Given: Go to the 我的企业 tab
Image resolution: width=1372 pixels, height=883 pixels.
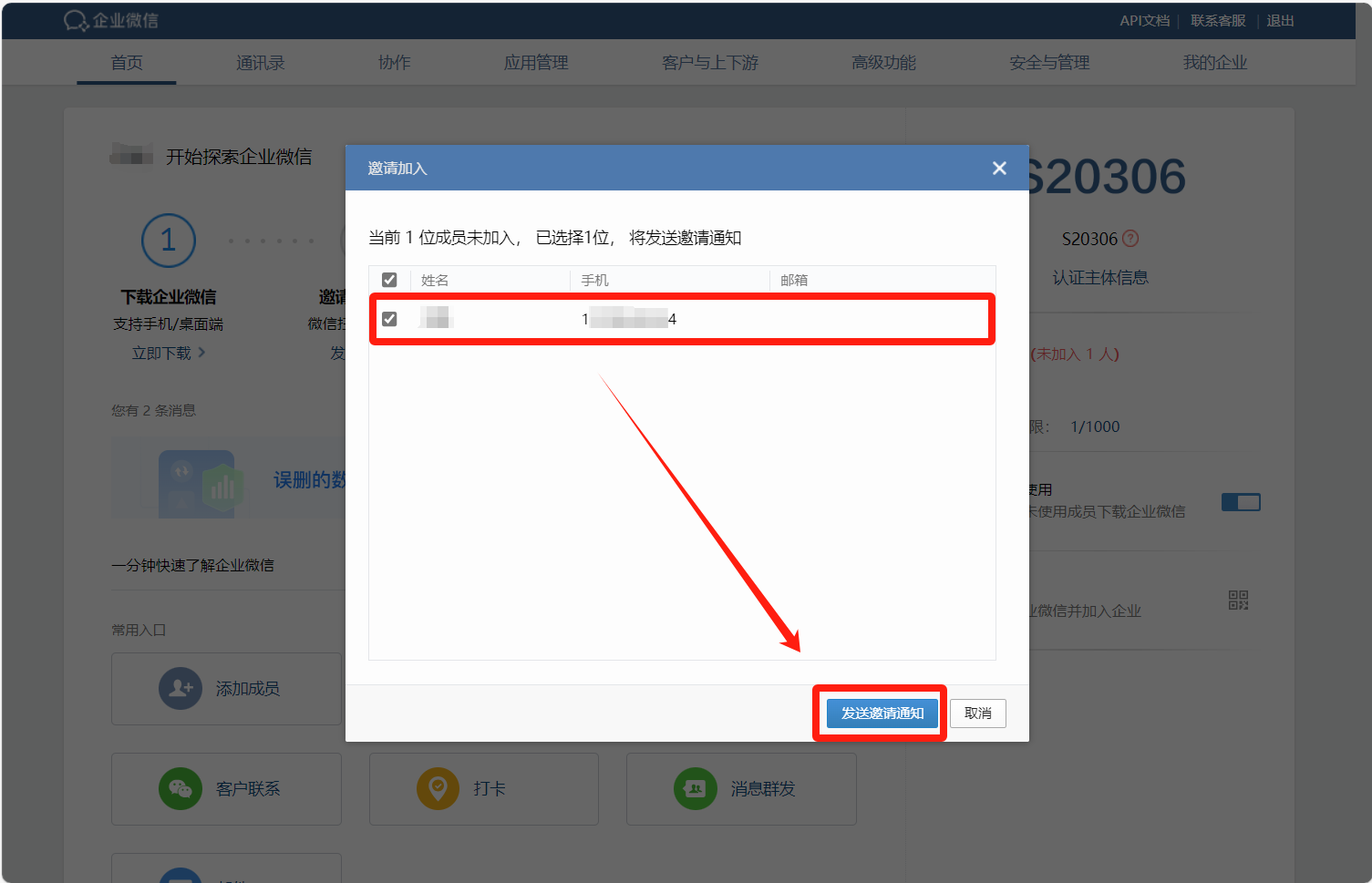Looking at the screenshot, I should pyautogui.click(x=1214, y=63).
